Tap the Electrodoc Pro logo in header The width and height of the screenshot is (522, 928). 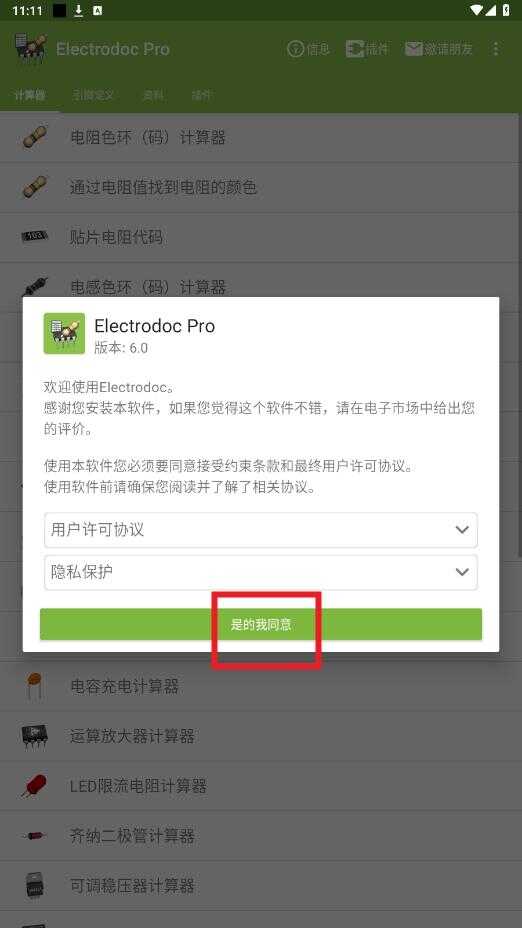(x=30, y=49)
